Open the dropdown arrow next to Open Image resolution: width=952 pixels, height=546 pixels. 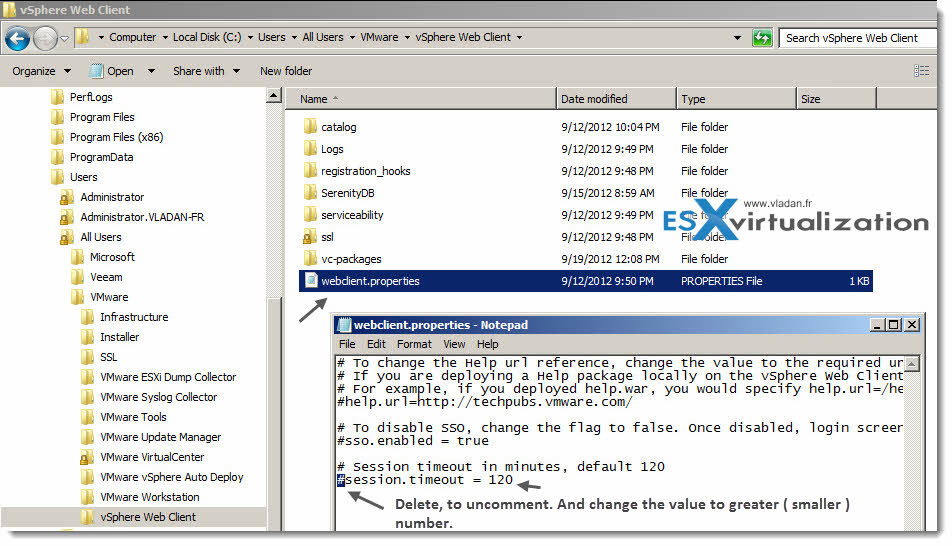pos(151,71)
